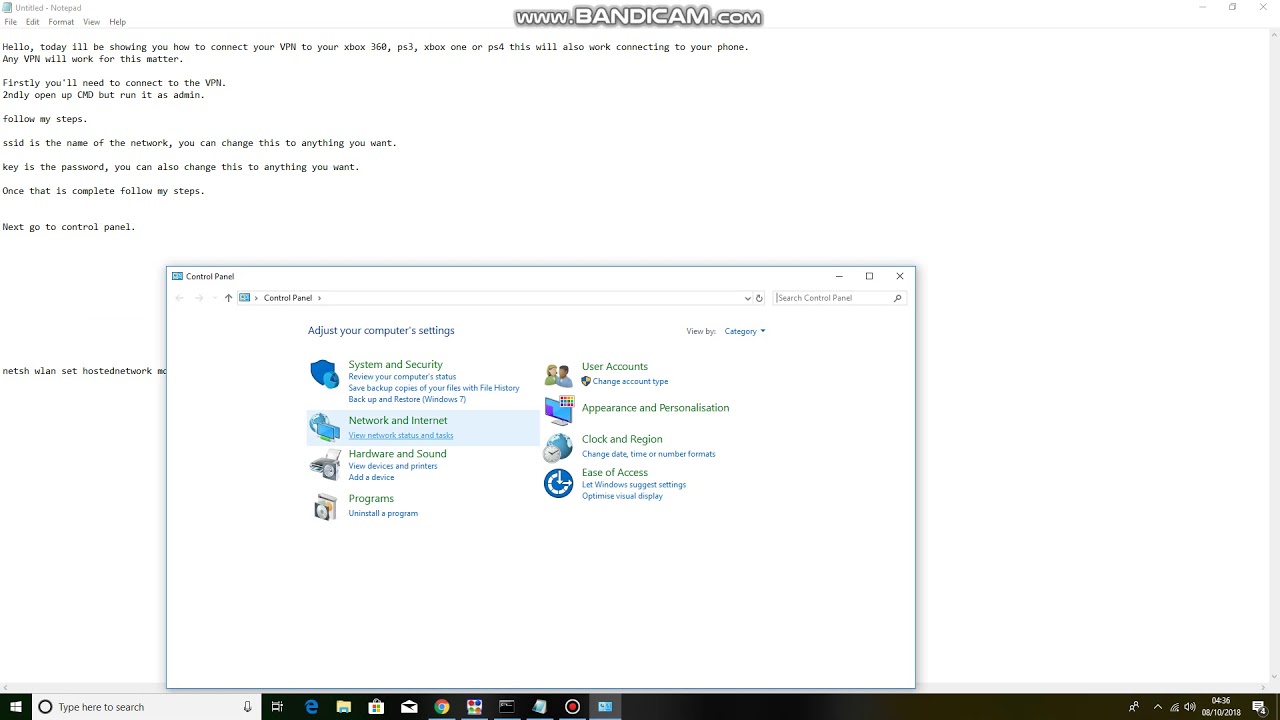Image resolution: width=1280 pixels, height=720 pixels.
Task: Open the View by Category dropdown
Action: click(x=745, y=331)
